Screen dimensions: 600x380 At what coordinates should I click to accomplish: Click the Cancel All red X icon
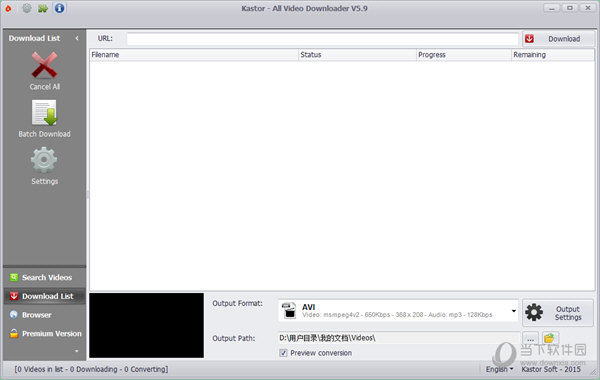[44, 65]
